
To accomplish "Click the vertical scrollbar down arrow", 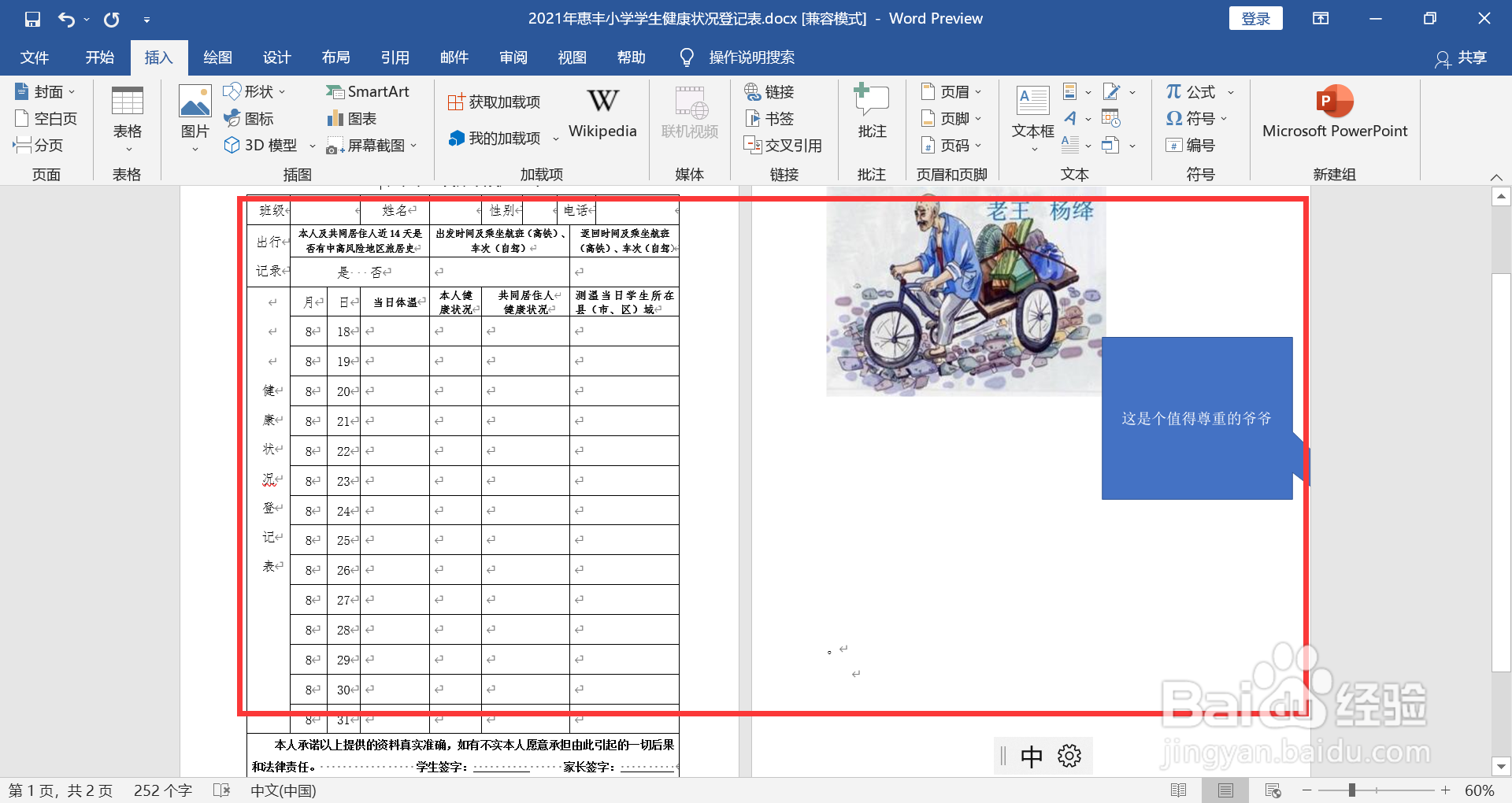I will pyautogui.click(x=1501, y=766).
